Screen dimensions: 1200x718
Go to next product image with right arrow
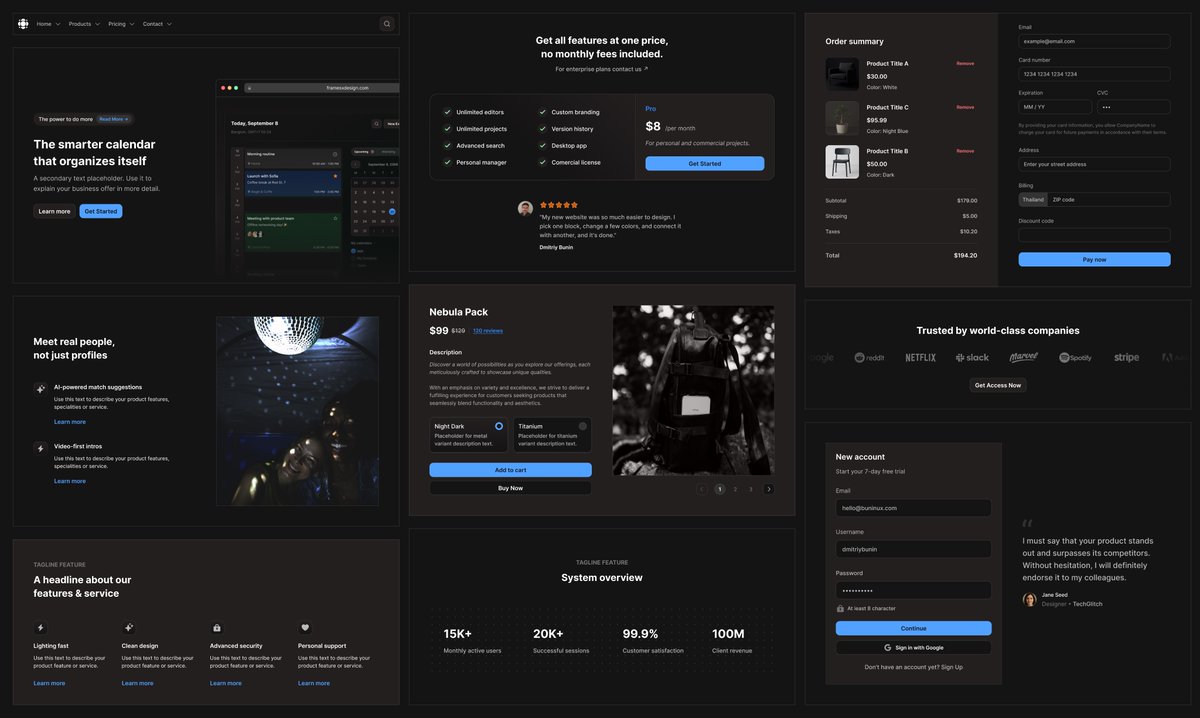pyautogui.click(x=768, y=489)
